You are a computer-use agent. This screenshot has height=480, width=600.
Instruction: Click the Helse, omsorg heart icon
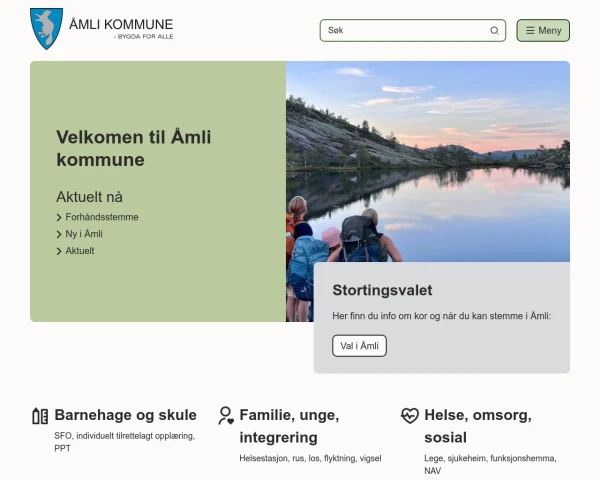tap(410, 415)
